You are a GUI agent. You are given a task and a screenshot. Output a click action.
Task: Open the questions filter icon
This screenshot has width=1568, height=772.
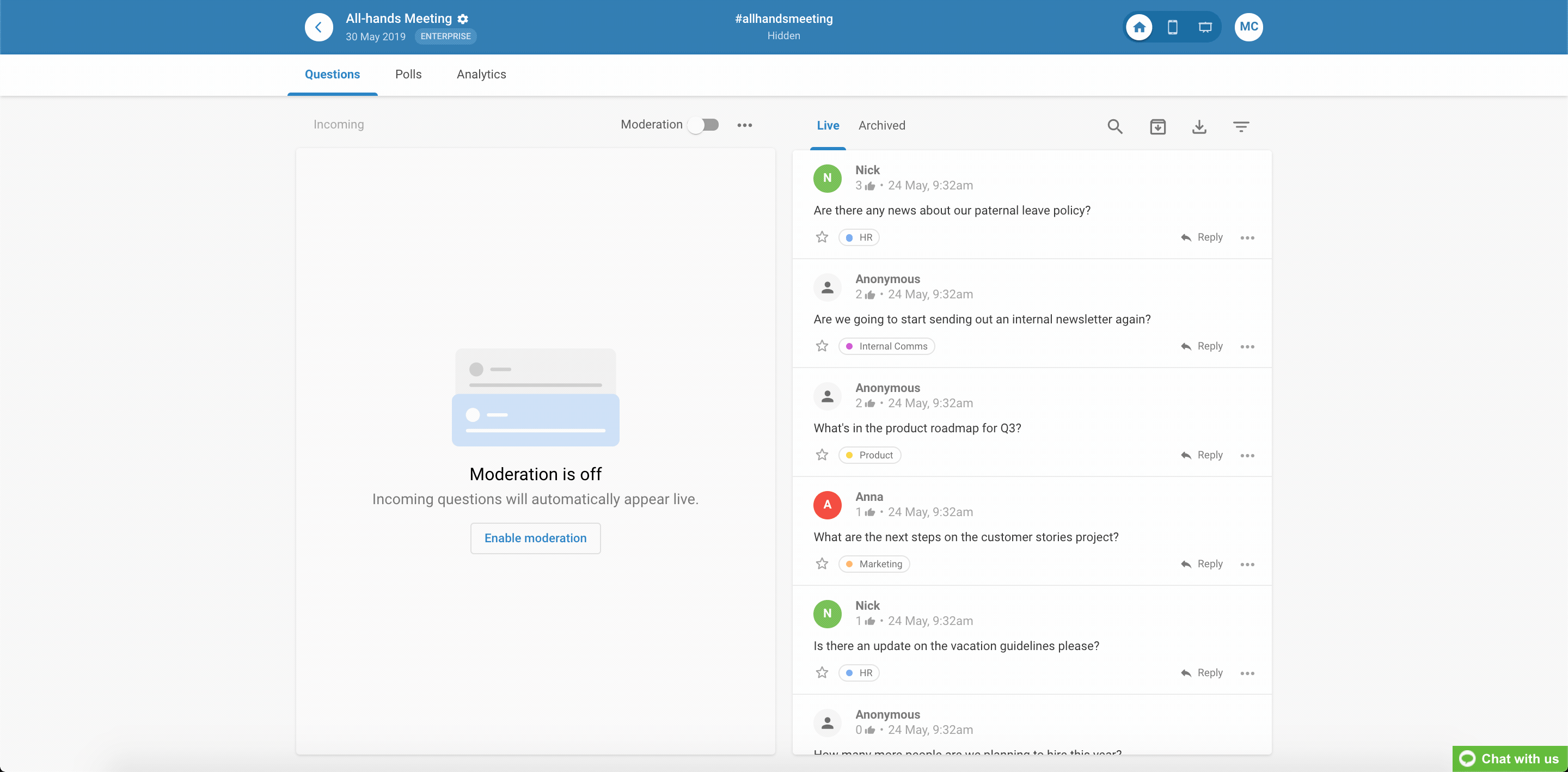(1241, 126)
